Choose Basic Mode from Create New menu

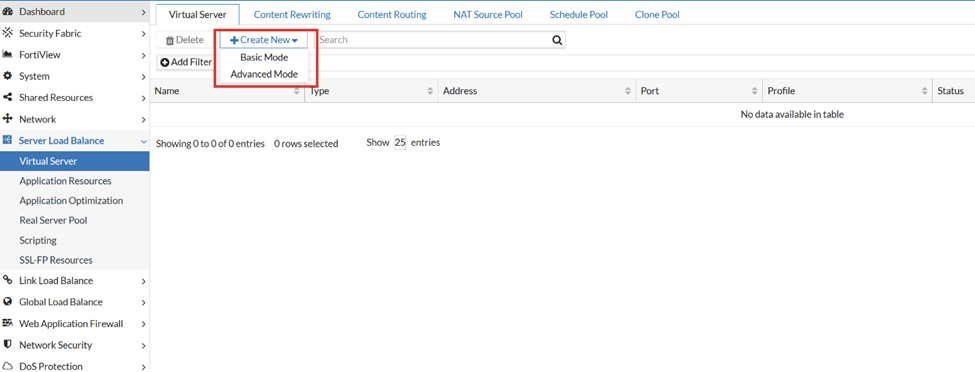tap(264, 57)
